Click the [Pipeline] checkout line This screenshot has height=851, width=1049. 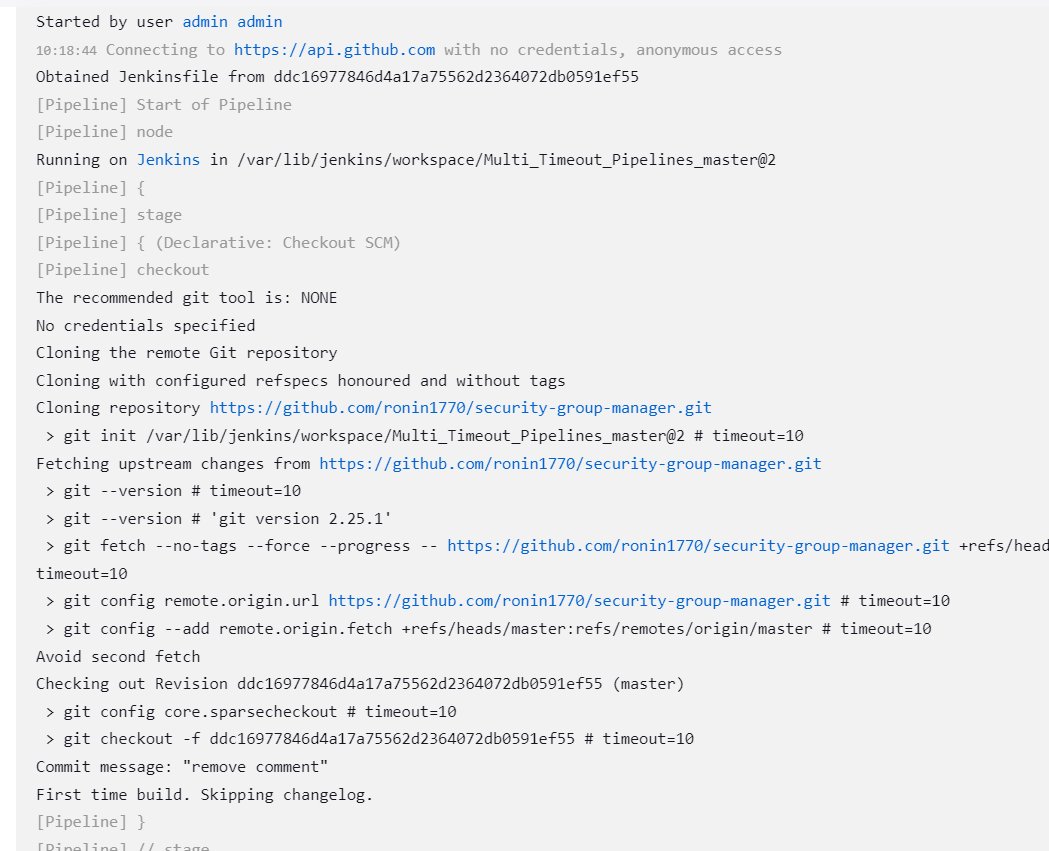tap(122, 269)
